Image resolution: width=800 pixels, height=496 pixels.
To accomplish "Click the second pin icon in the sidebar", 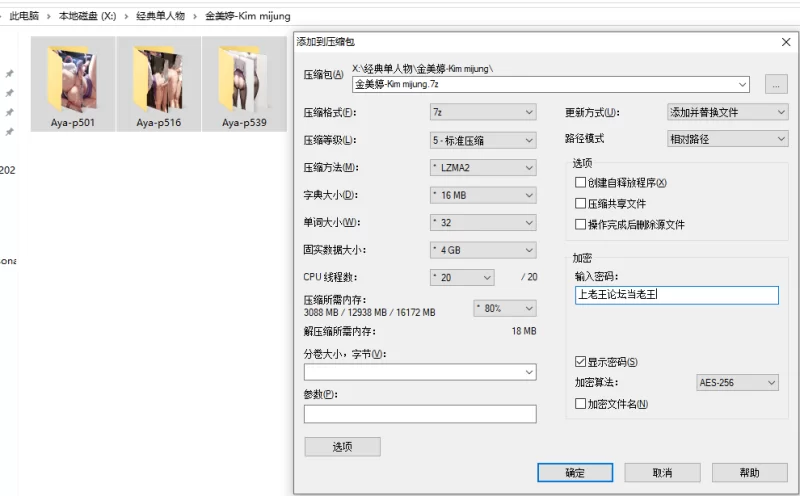I will [9, 93].
